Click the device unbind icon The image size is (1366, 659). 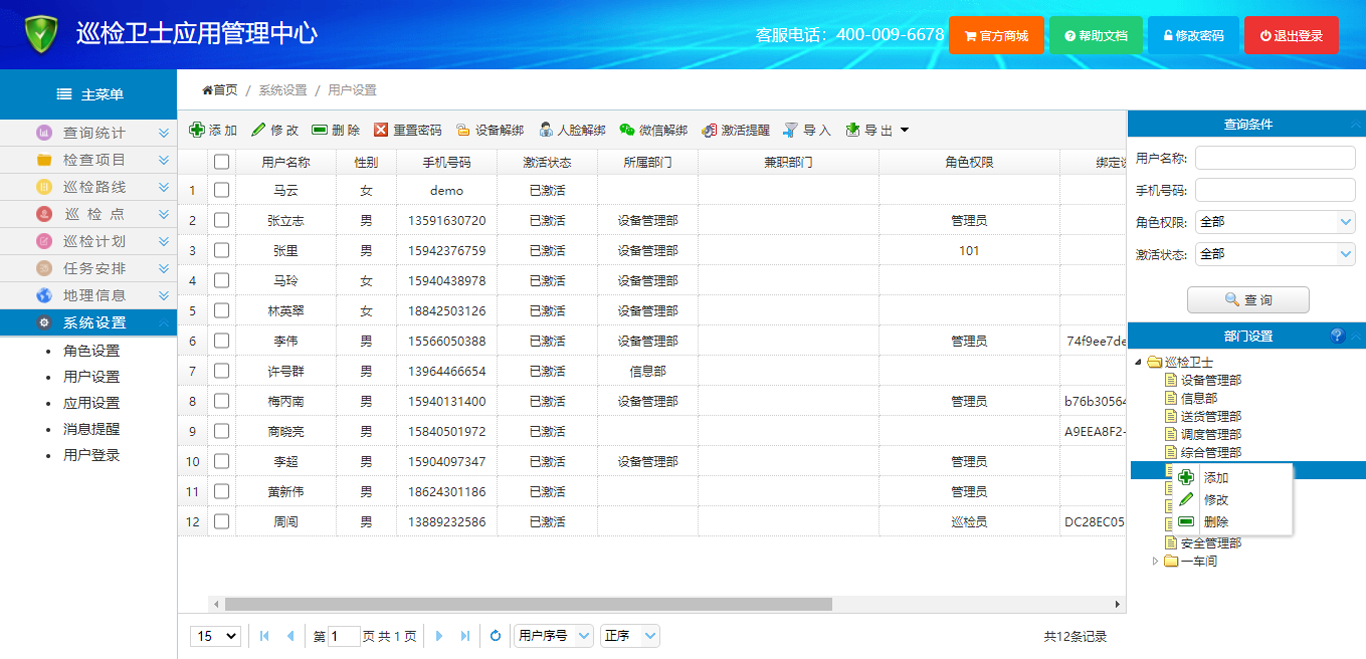[x=463, y=130]
